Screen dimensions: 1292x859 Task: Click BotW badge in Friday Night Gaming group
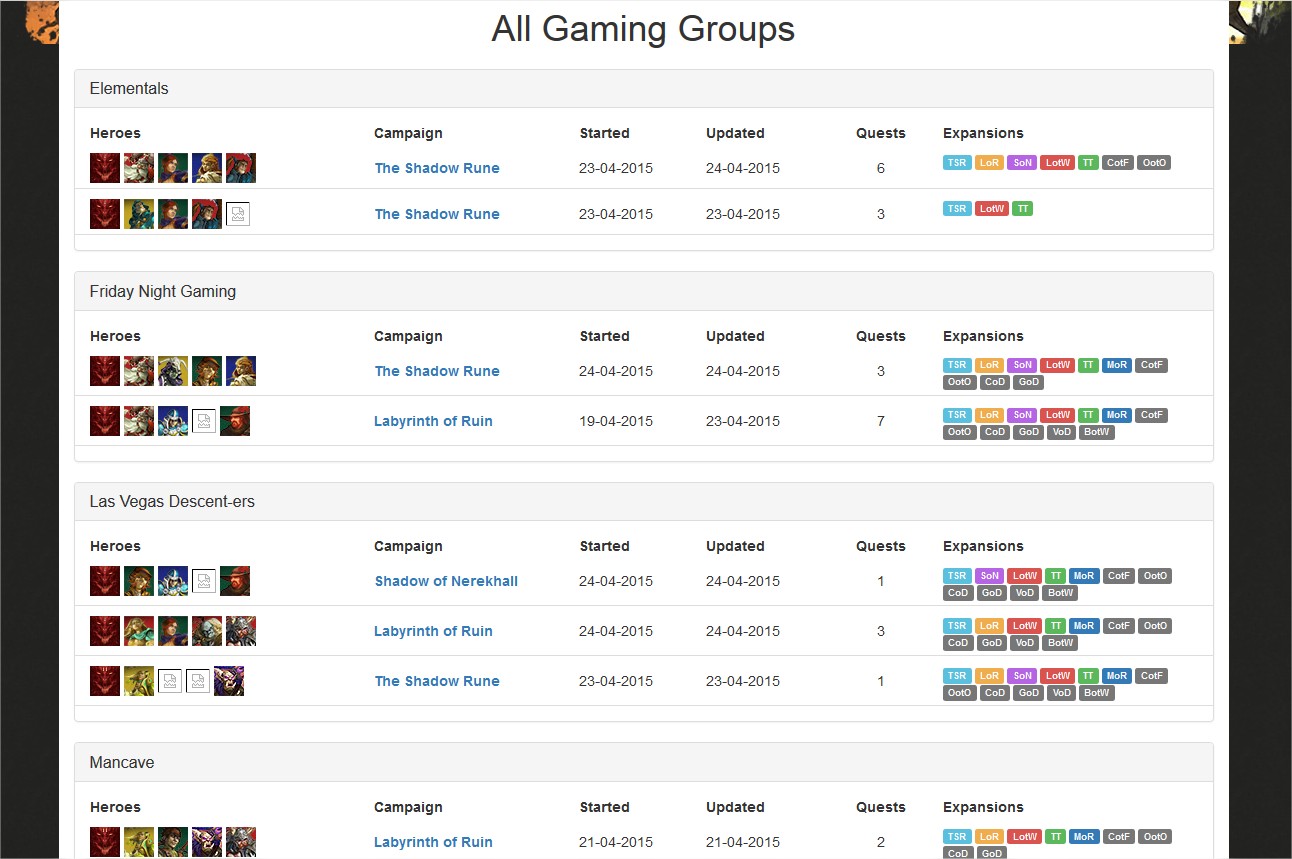coord(1096,432)
